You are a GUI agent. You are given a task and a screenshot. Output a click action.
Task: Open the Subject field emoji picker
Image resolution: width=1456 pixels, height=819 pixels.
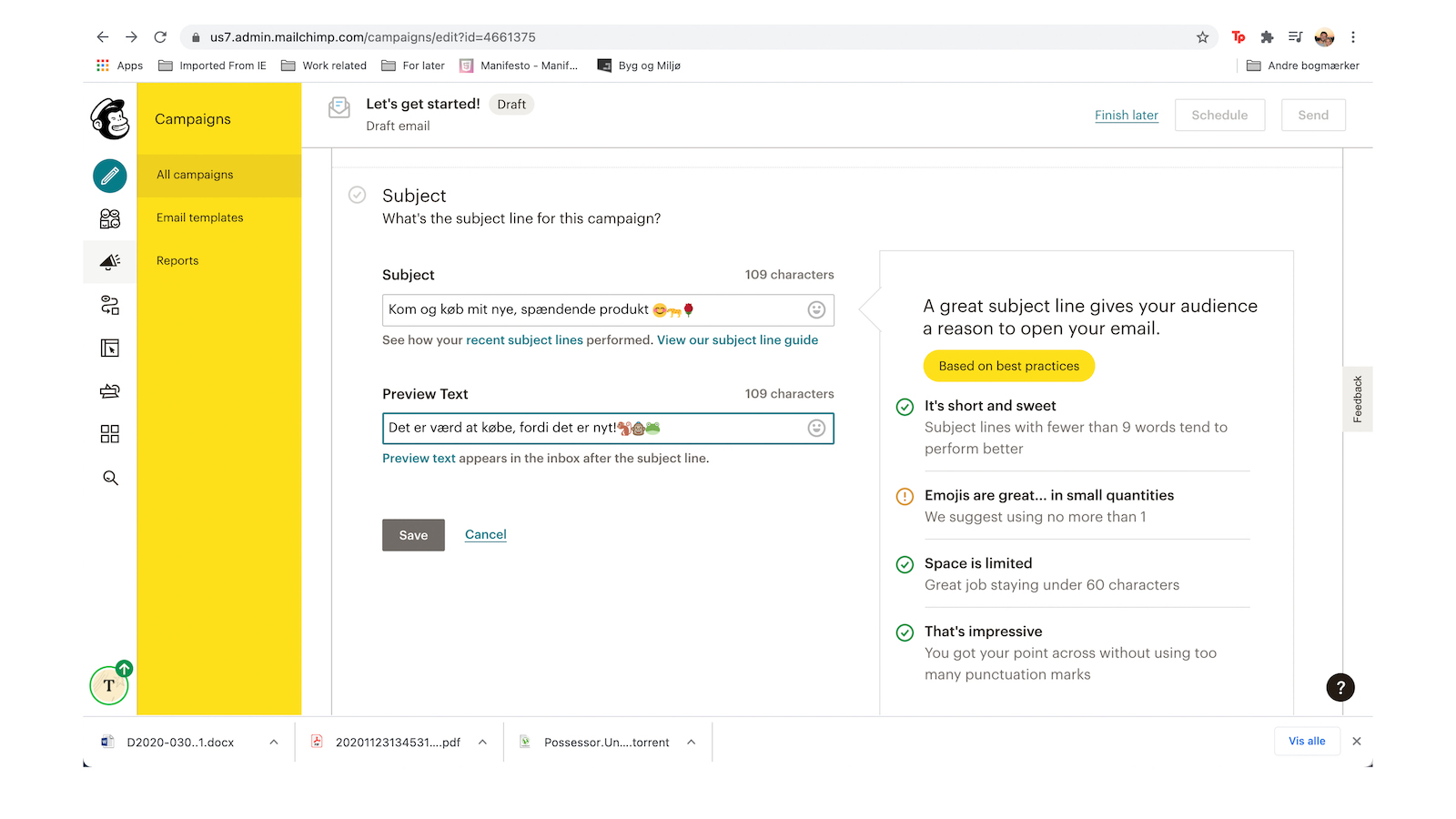point(816,309)
